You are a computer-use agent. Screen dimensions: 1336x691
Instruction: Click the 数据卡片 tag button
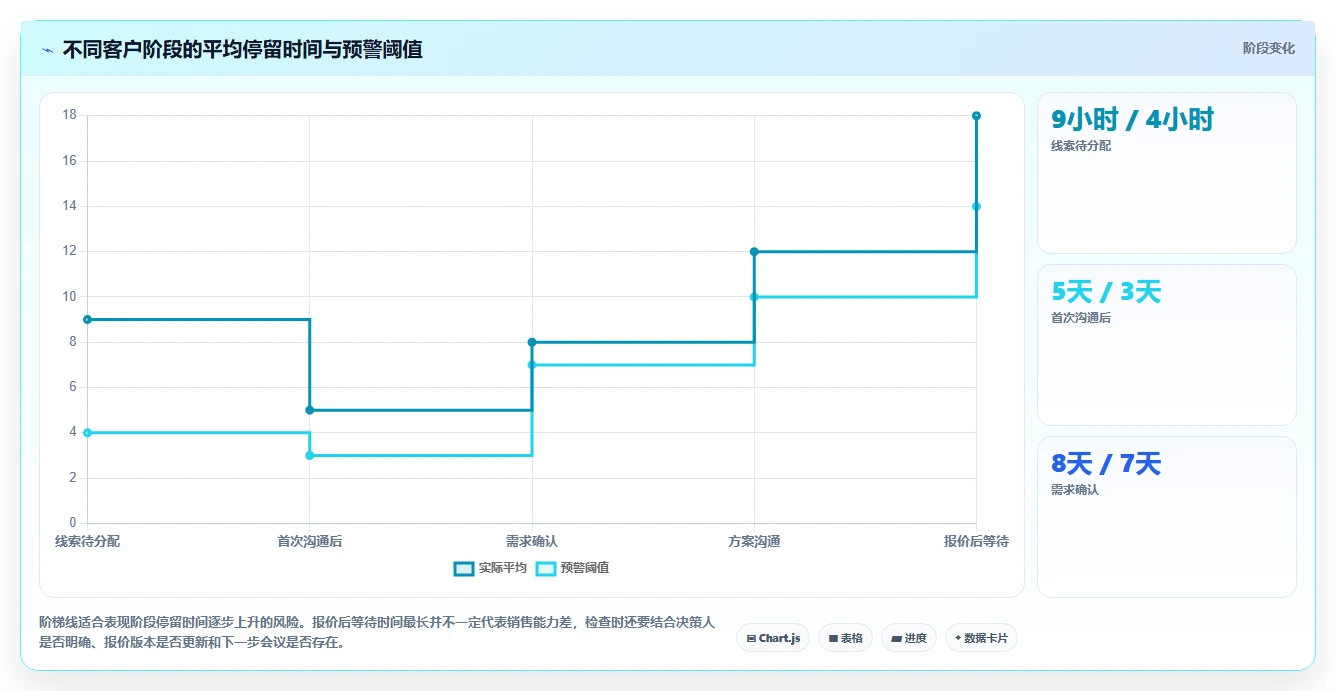pos(981,638)
